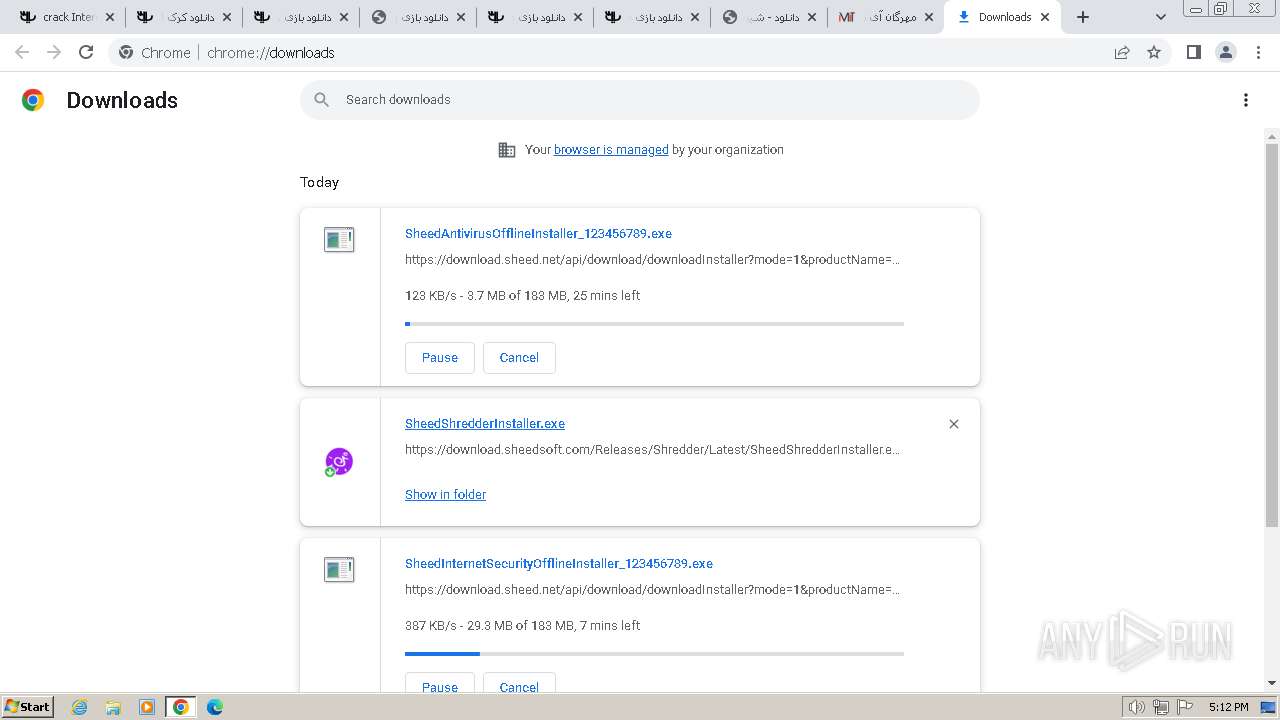Focus the Search downloads field

(640, 100)
